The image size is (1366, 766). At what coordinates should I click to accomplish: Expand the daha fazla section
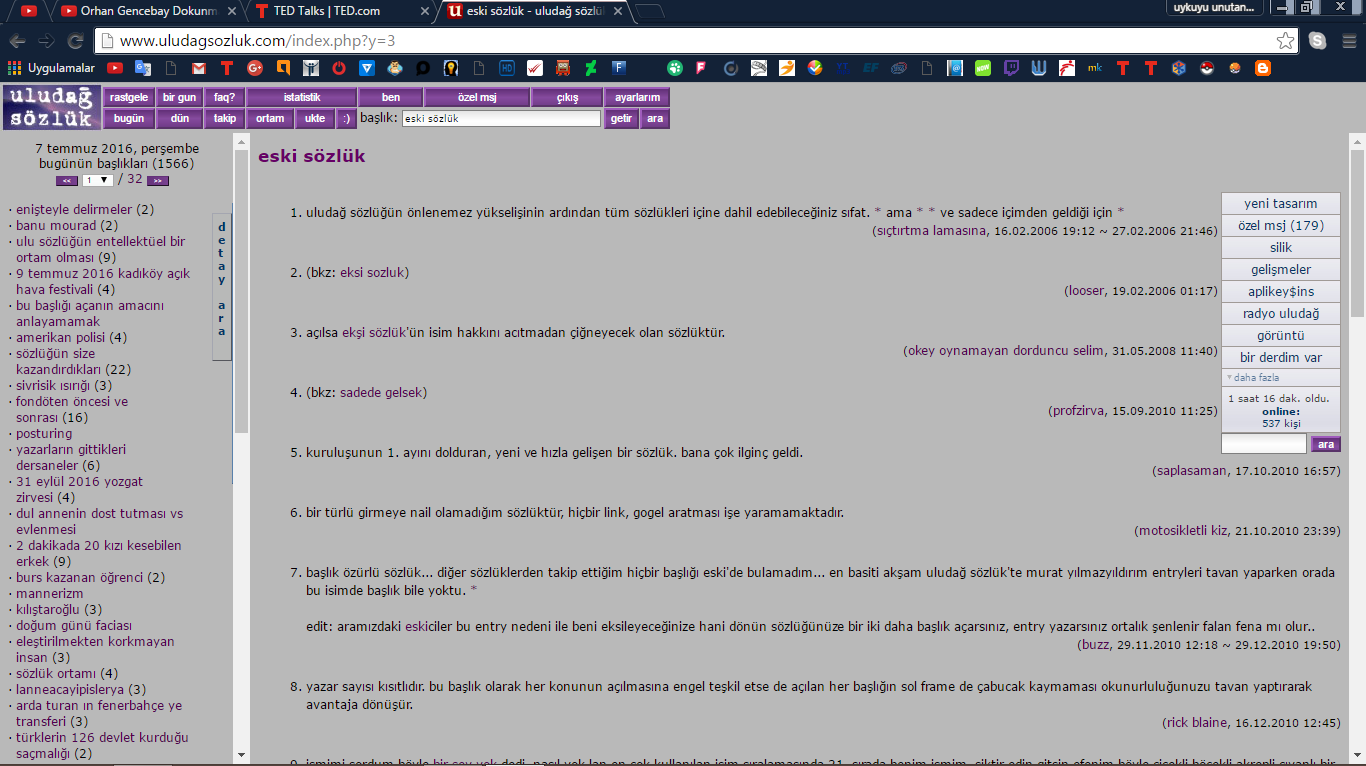1280,378
